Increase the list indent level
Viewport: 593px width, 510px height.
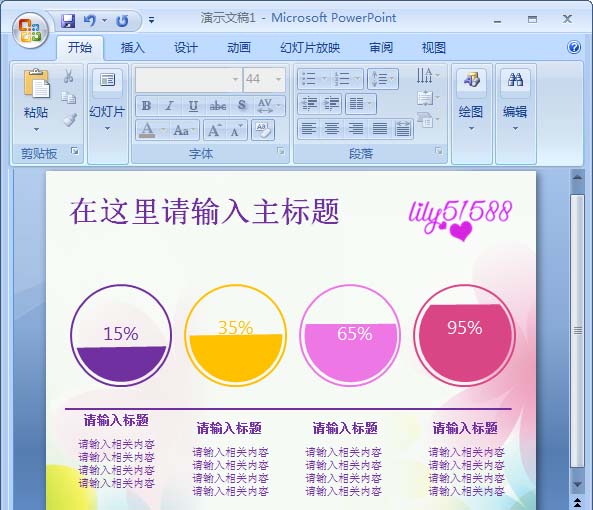click(x=332, y=104)
